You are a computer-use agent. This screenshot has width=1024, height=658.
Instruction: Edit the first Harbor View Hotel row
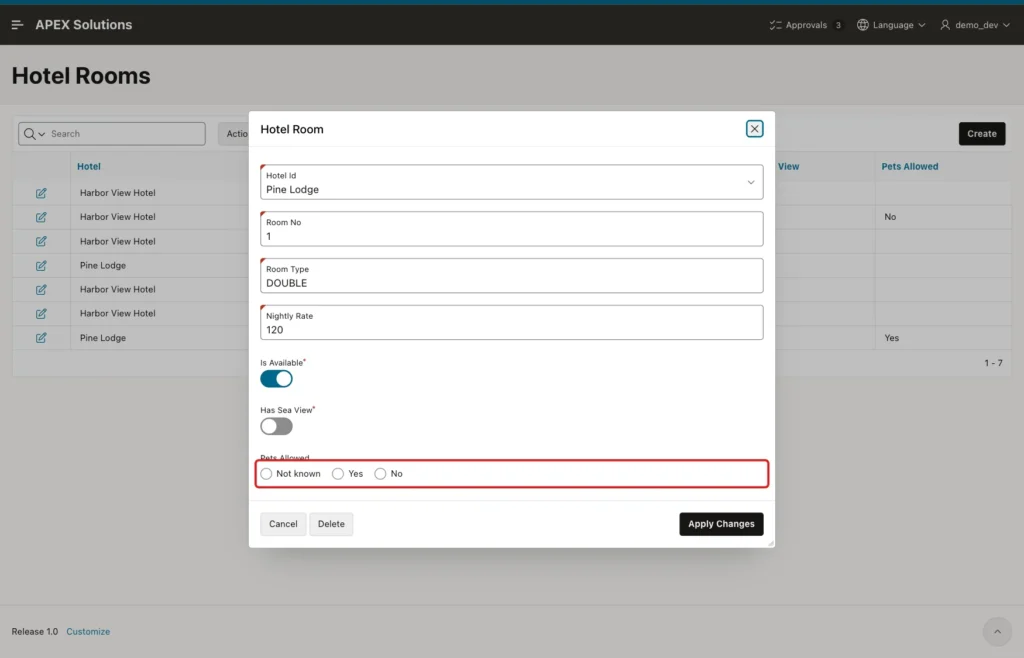tap(41, 193)
